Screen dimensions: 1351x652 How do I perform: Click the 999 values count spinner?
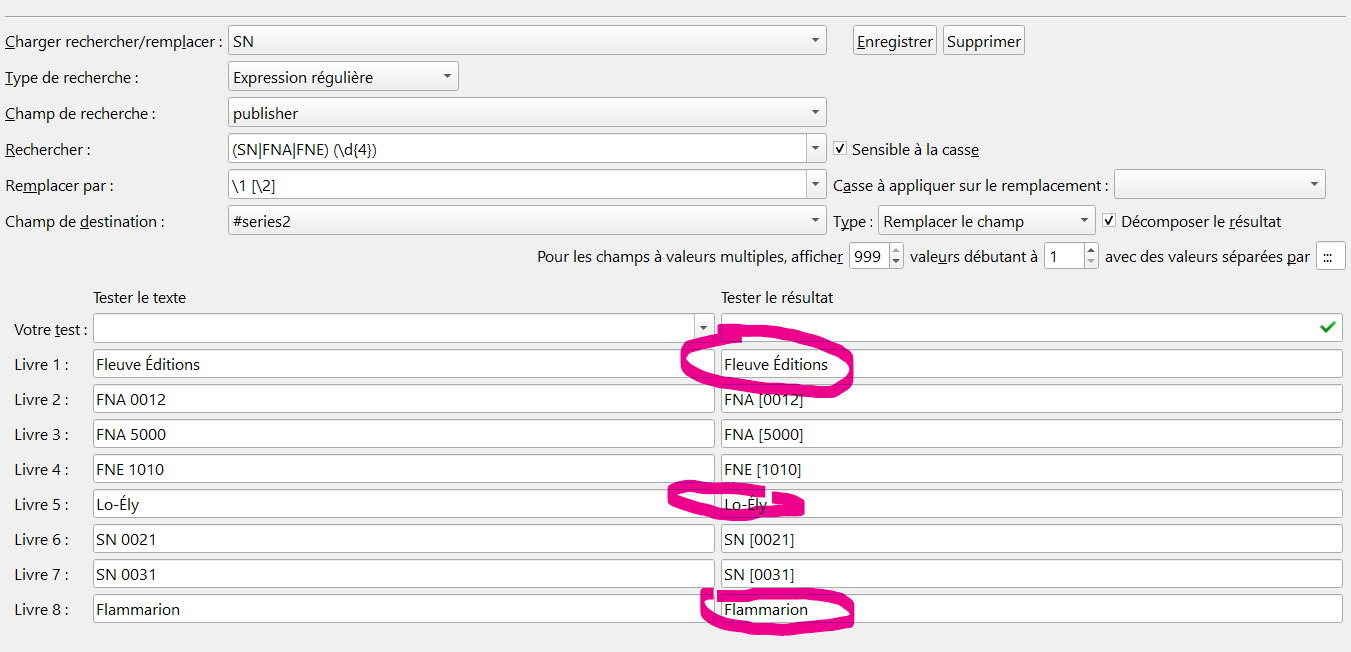click(867, 256)
